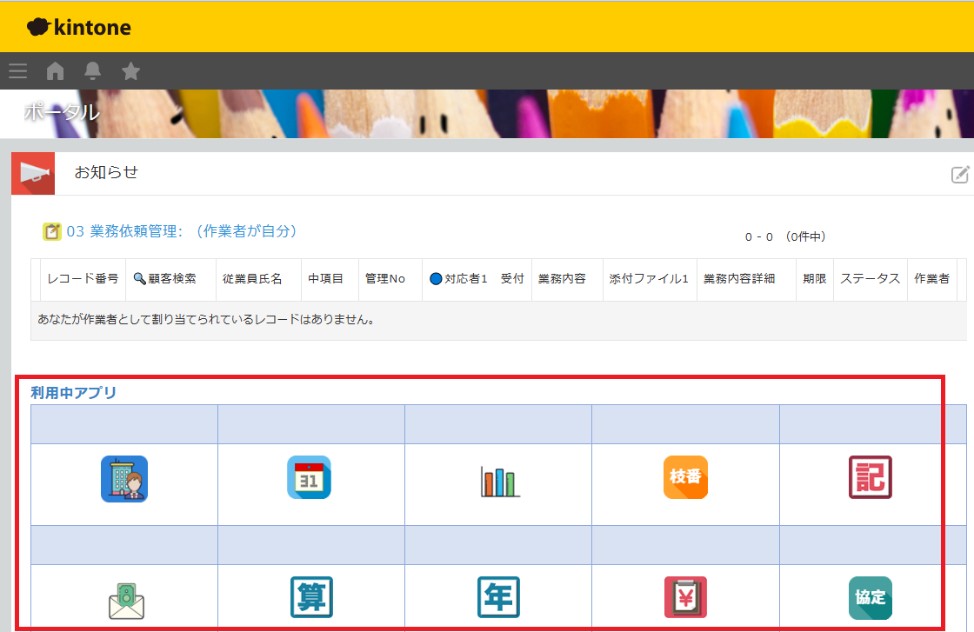Edit the お知らせ announcement with pencil icon
Viewport: 974px width, 632px height.
pos(960,174)
